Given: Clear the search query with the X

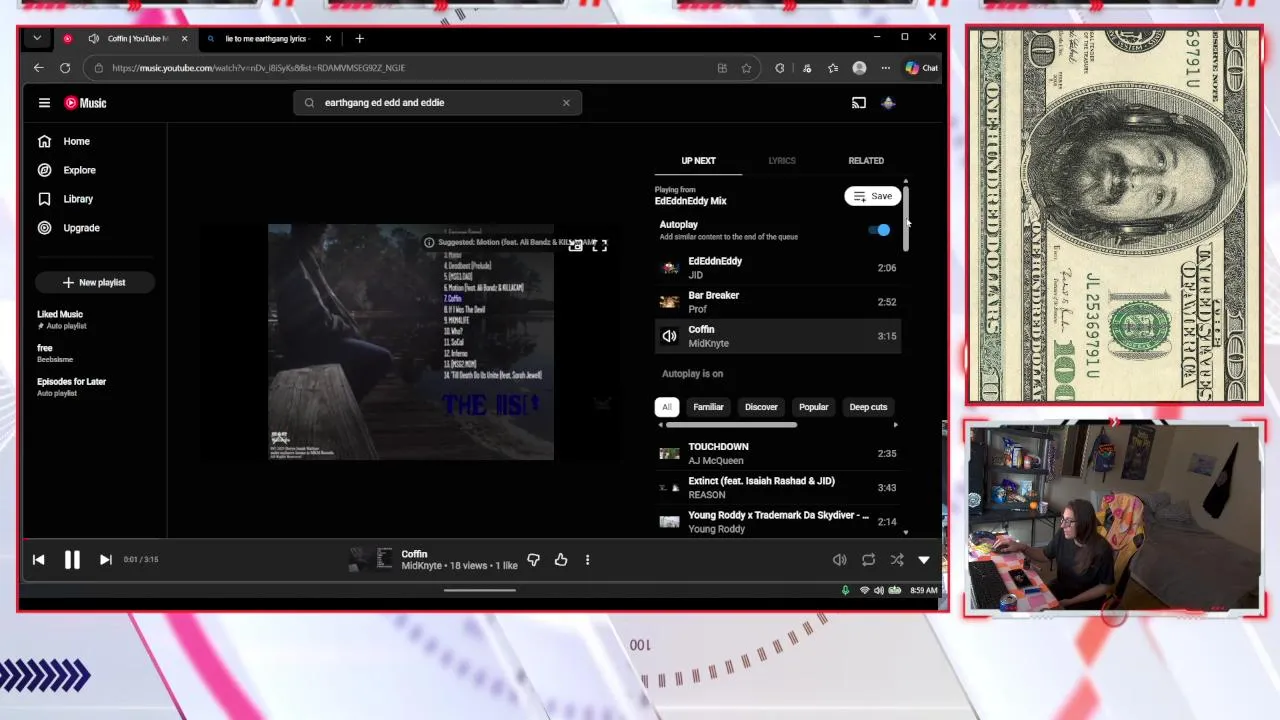Looking at the screenshot, I should pyautogui.click(x=566, y=102).
